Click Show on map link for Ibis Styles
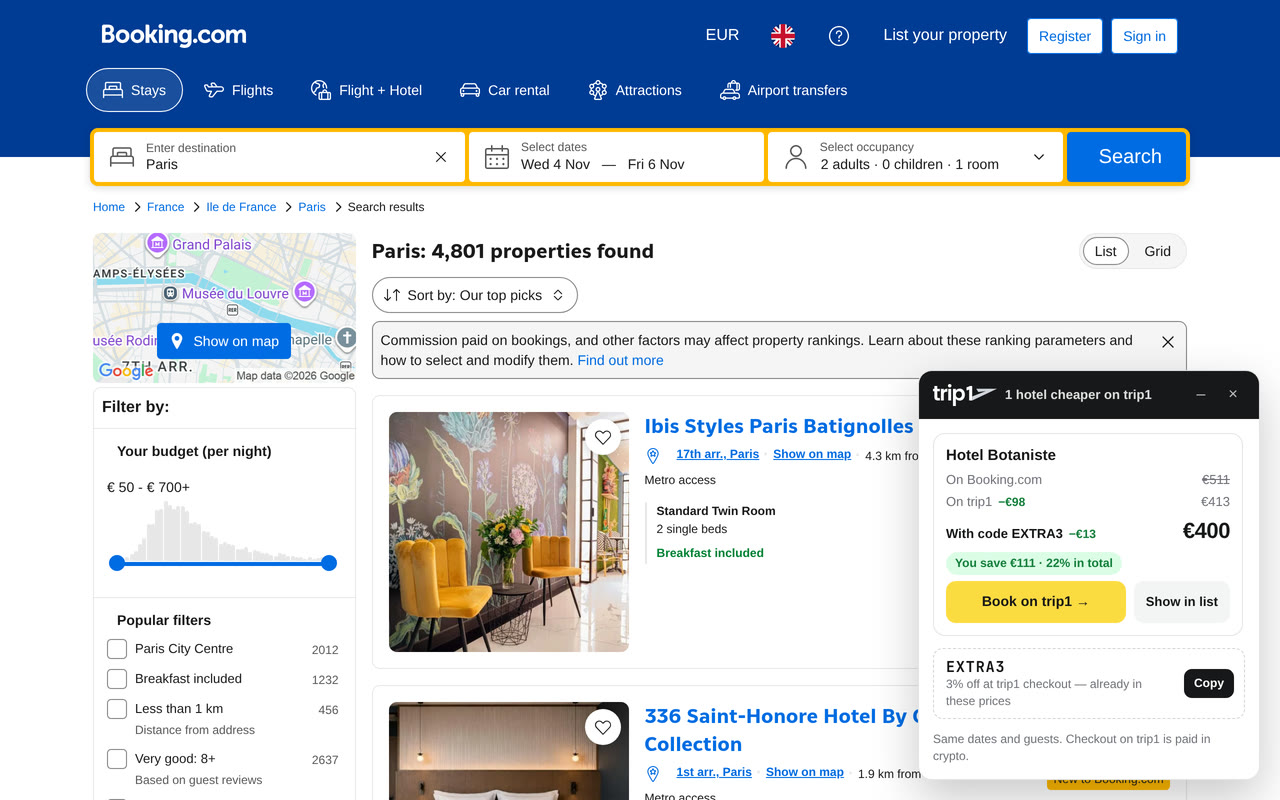The width and height of the screenshot is (1280, 800). 812,454
